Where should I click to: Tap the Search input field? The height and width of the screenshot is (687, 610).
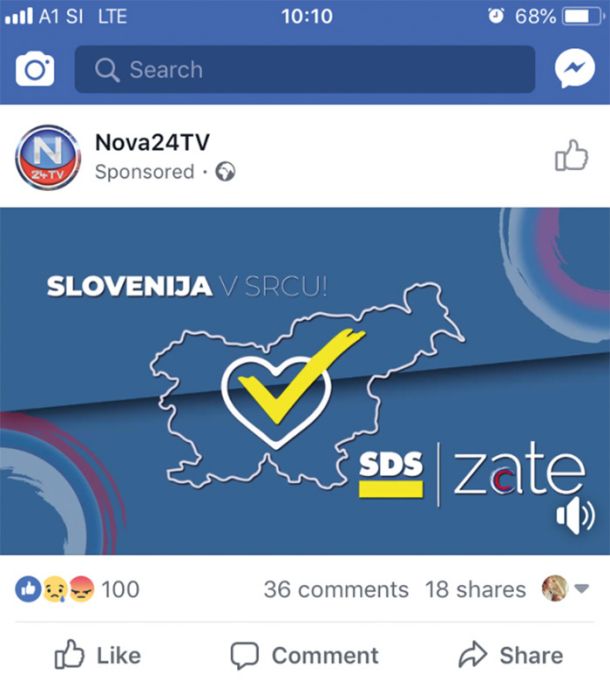[x=305, y=69]
